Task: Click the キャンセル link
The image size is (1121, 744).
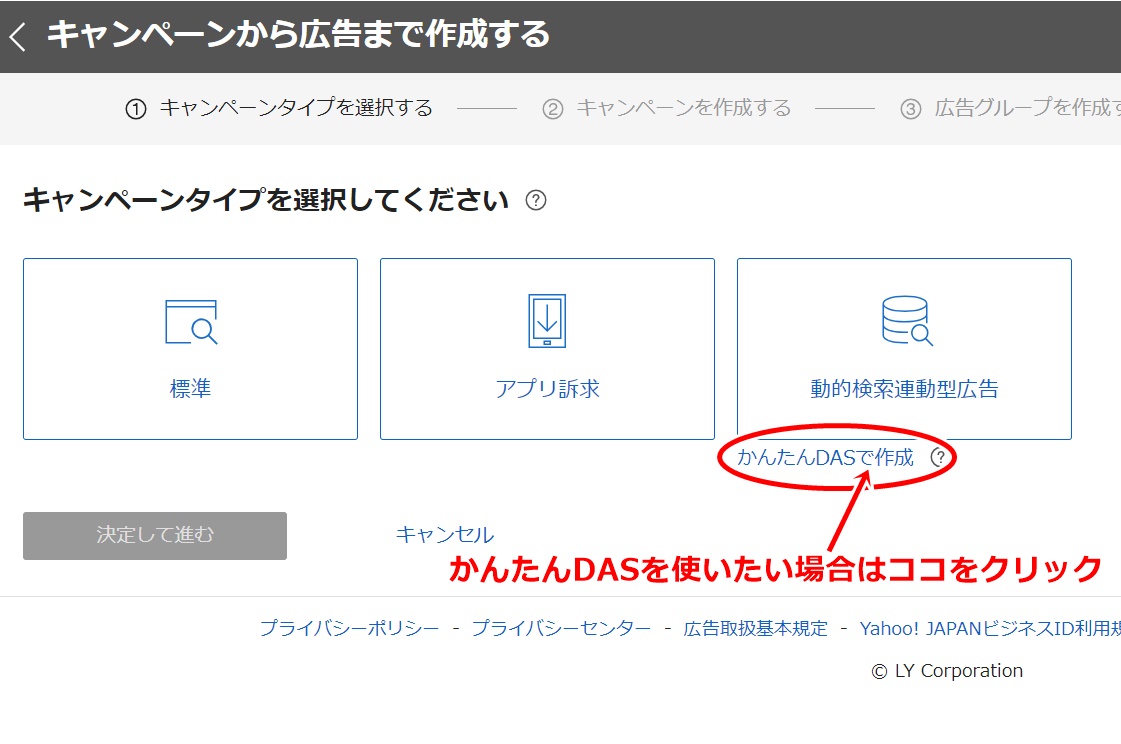Action: pyautogui.click(x=444, y=534)
